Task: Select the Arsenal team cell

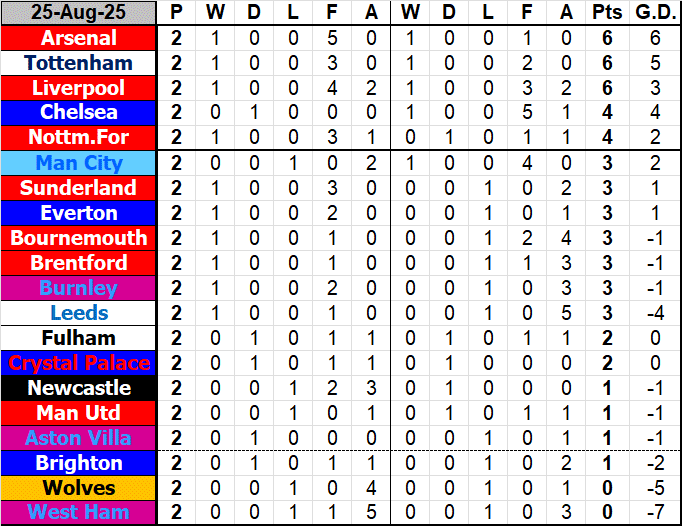Action: tap(78, 38)
